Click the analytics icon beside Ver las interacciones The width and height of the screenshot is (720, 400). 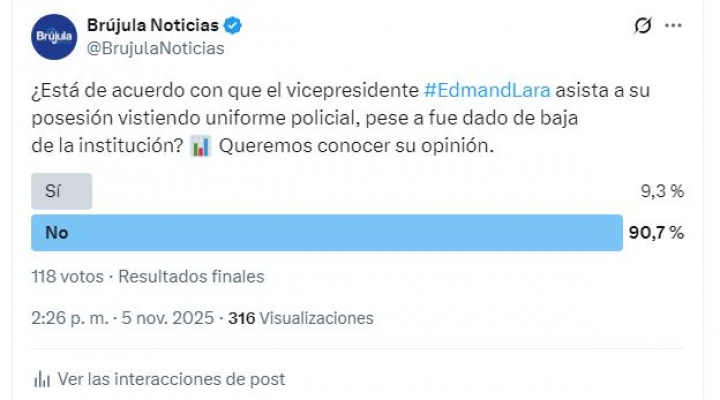(42, 379)
